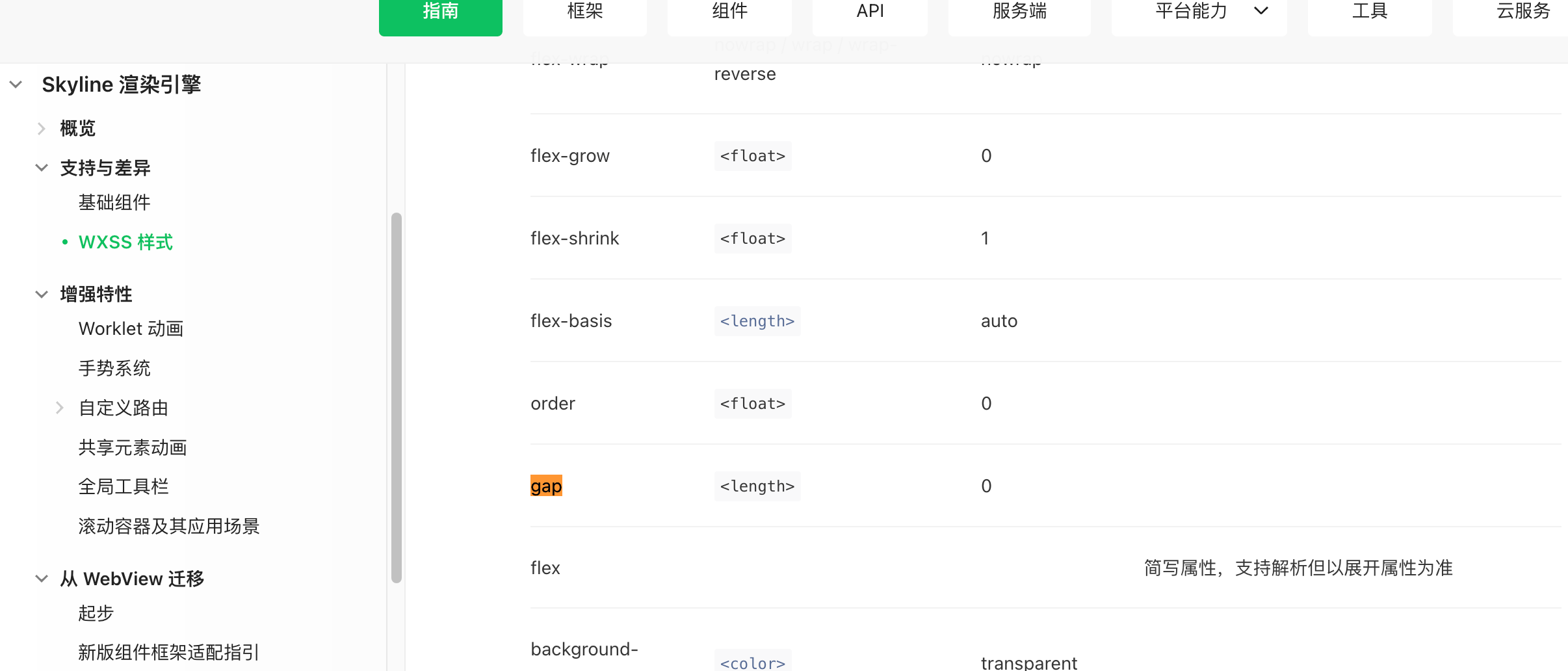
Task: Open 滚动容器及其应用场景 page
Action: (169, 527)
